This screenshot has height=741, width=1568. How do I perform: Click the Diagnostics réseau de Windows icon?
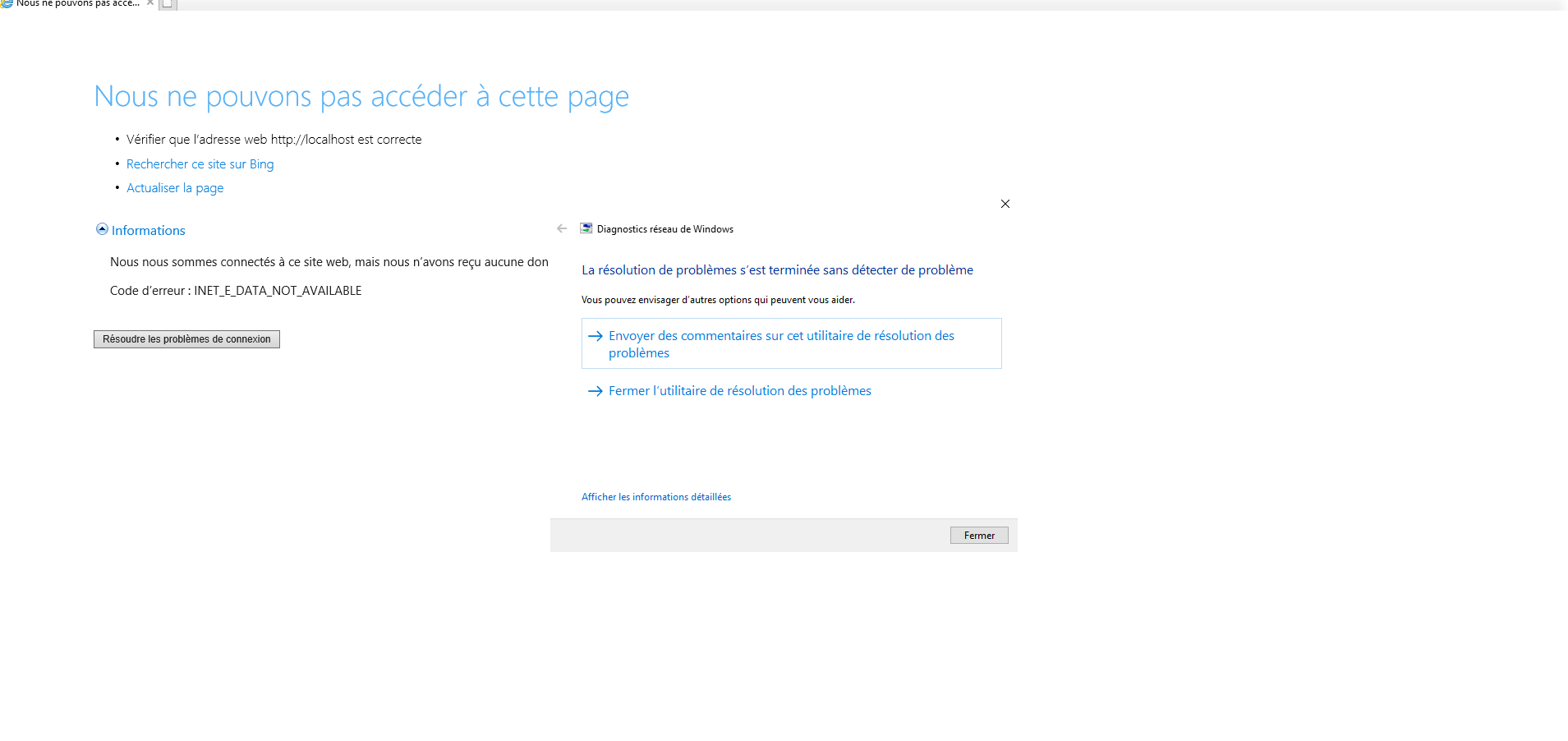(586, 228)
